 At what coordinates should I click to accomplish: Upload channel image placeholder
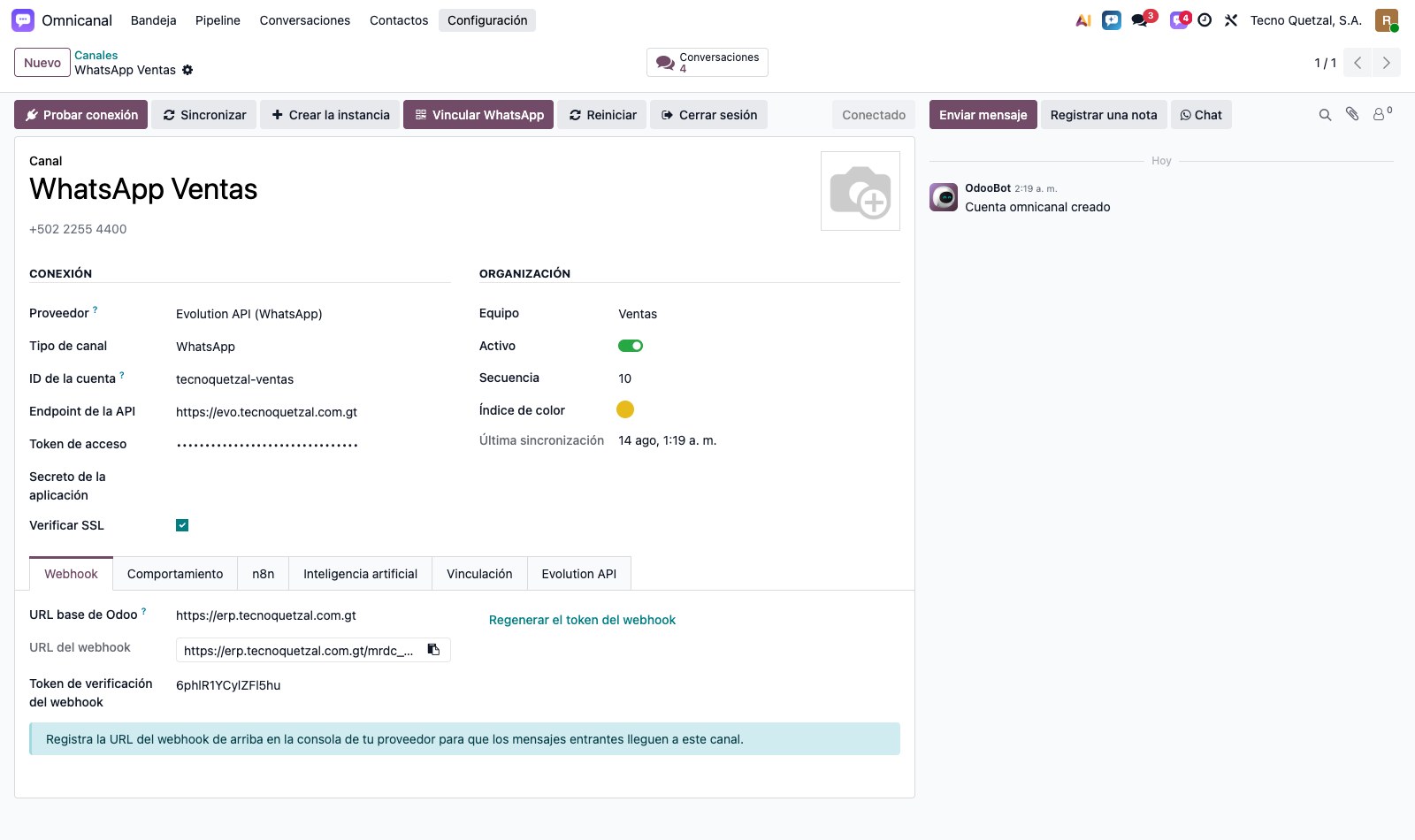point(860,191)
